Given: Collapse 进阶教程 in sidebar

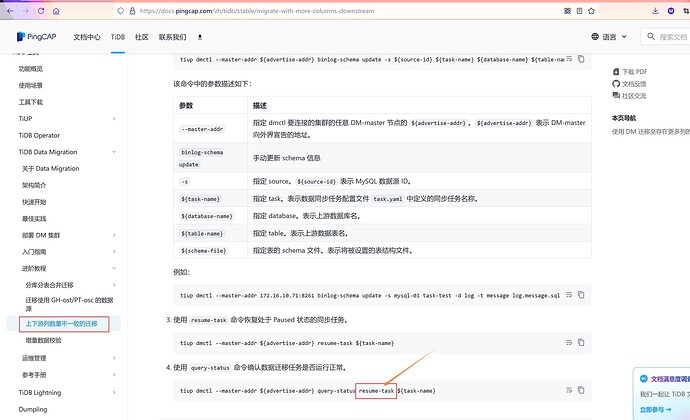Looking at the screenshot, I should 114,268.
